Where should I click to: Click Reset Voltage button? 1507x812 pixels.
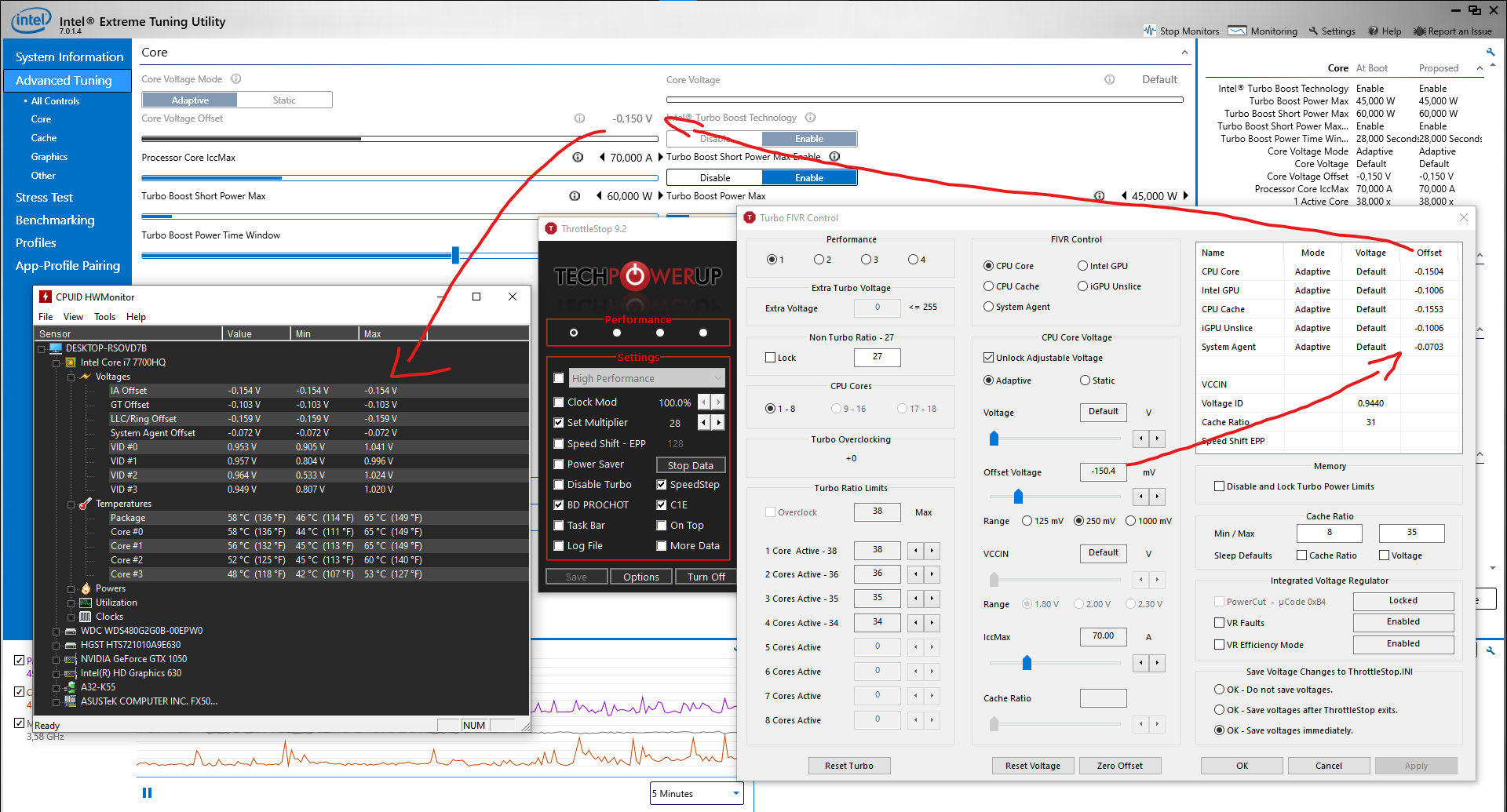[x=1032, y=766]
